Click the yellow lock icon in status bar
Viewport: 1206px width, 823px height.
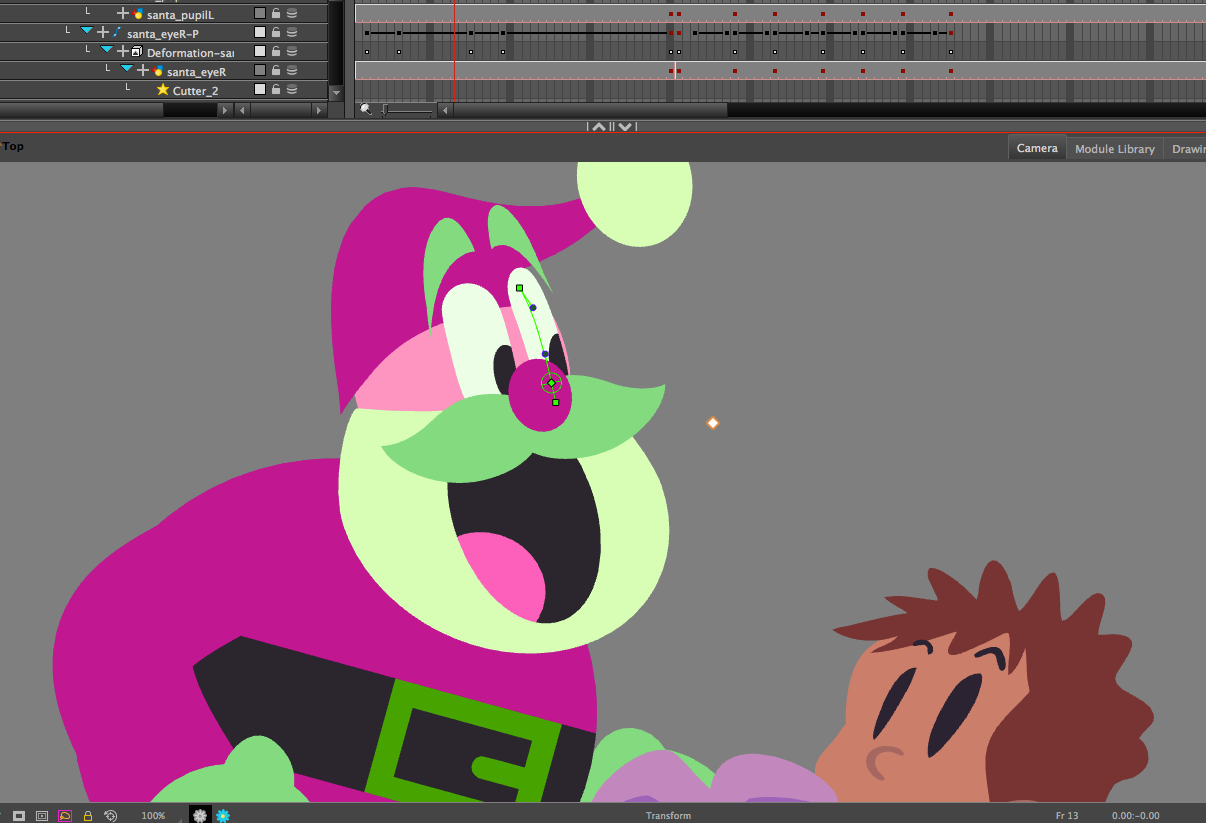(x=88, y=816)
